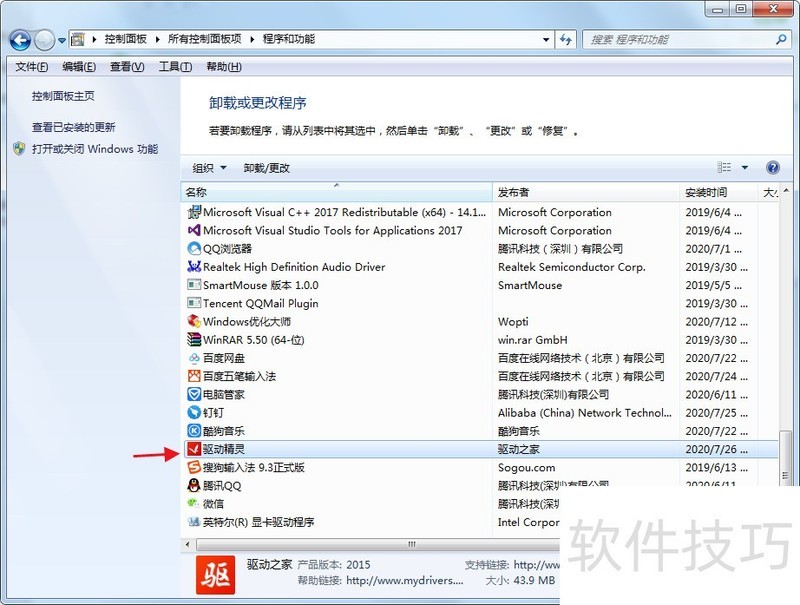Open the 查看(V) menu
800x605 pixels.
click(x=127, y=67)
